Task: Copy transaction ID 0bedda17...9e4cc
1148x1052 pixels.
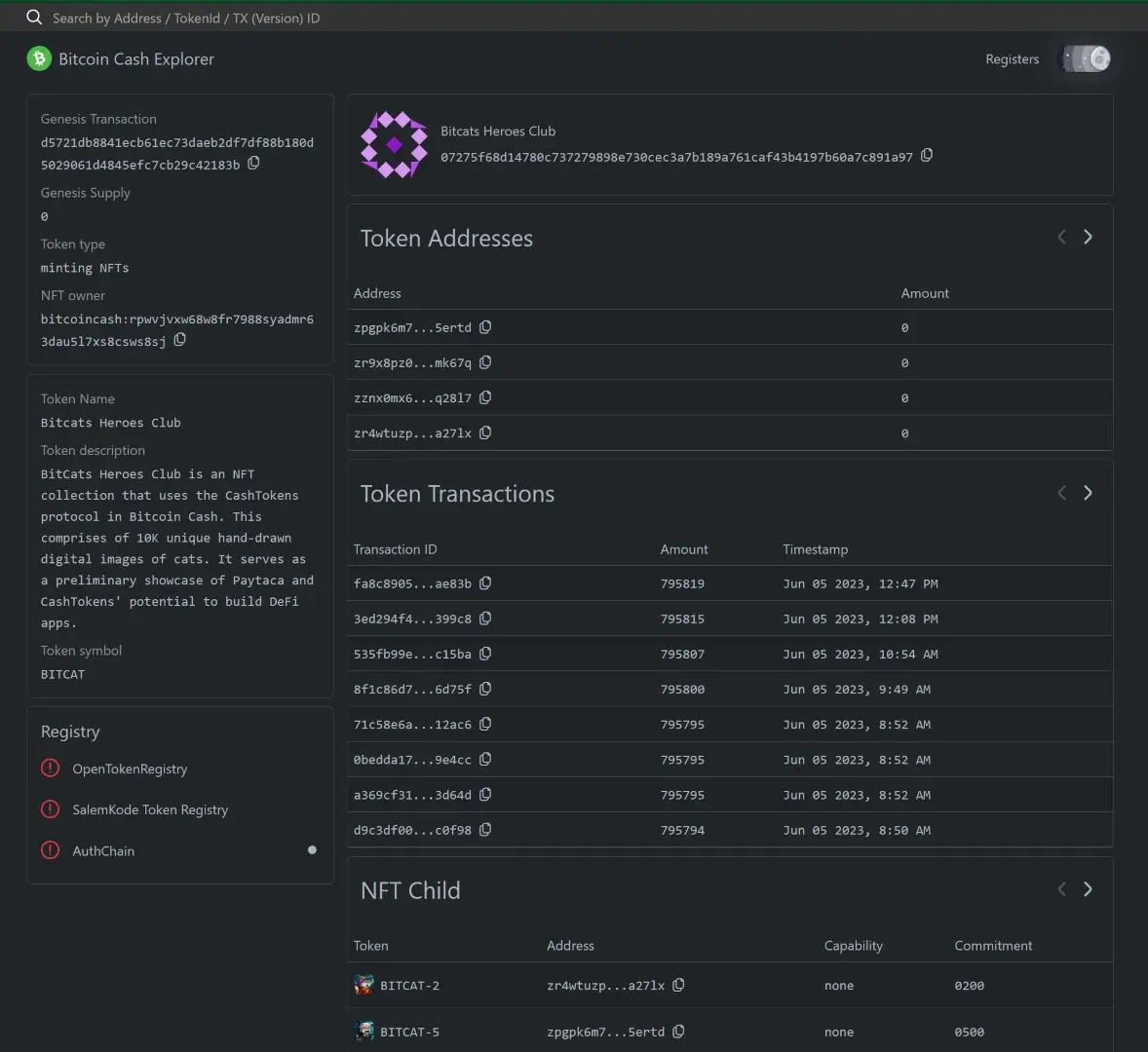Action: [x=484, y=759]
